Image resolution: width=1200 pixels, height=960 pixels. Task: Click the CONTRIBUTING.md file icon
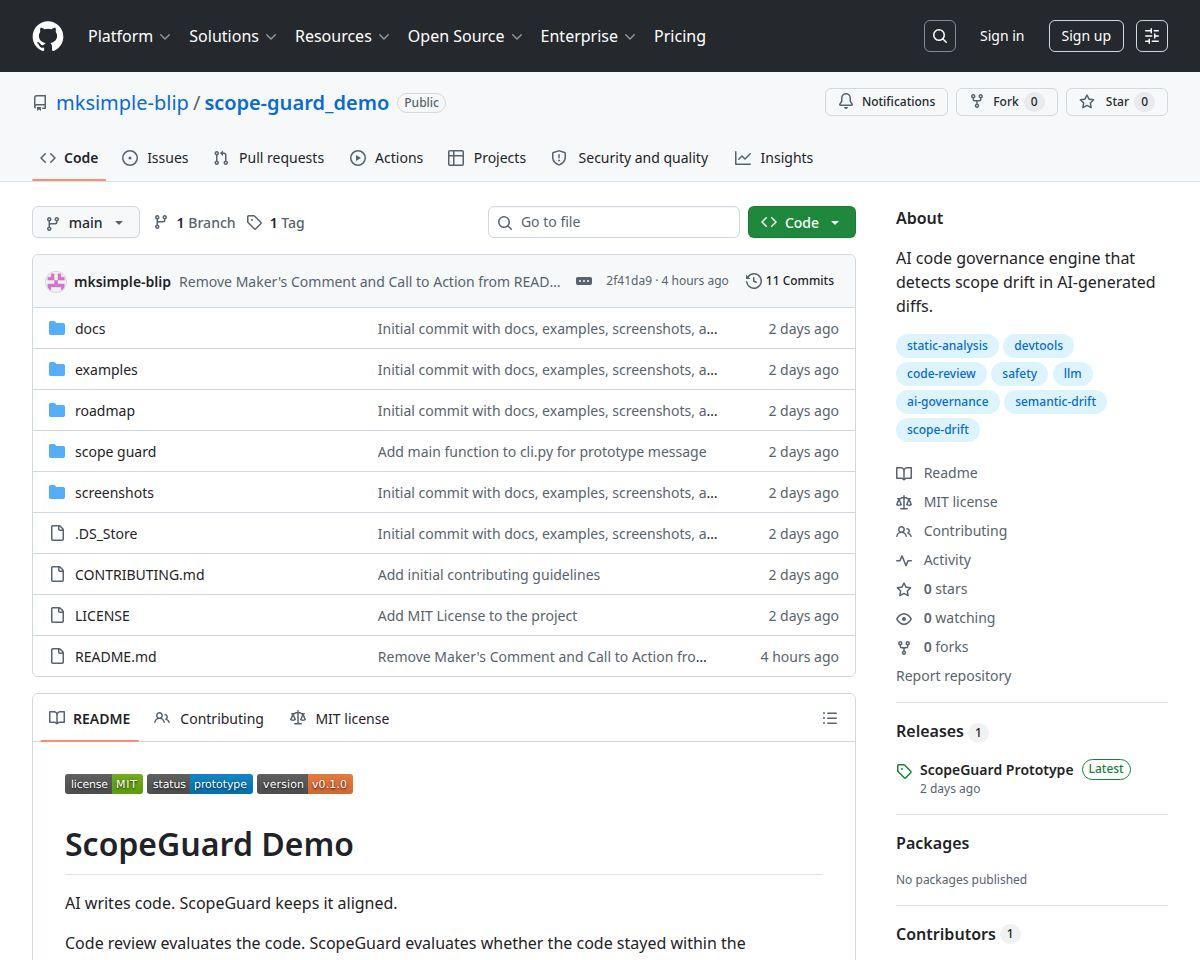pyautogui.click(x=57, y=575)
